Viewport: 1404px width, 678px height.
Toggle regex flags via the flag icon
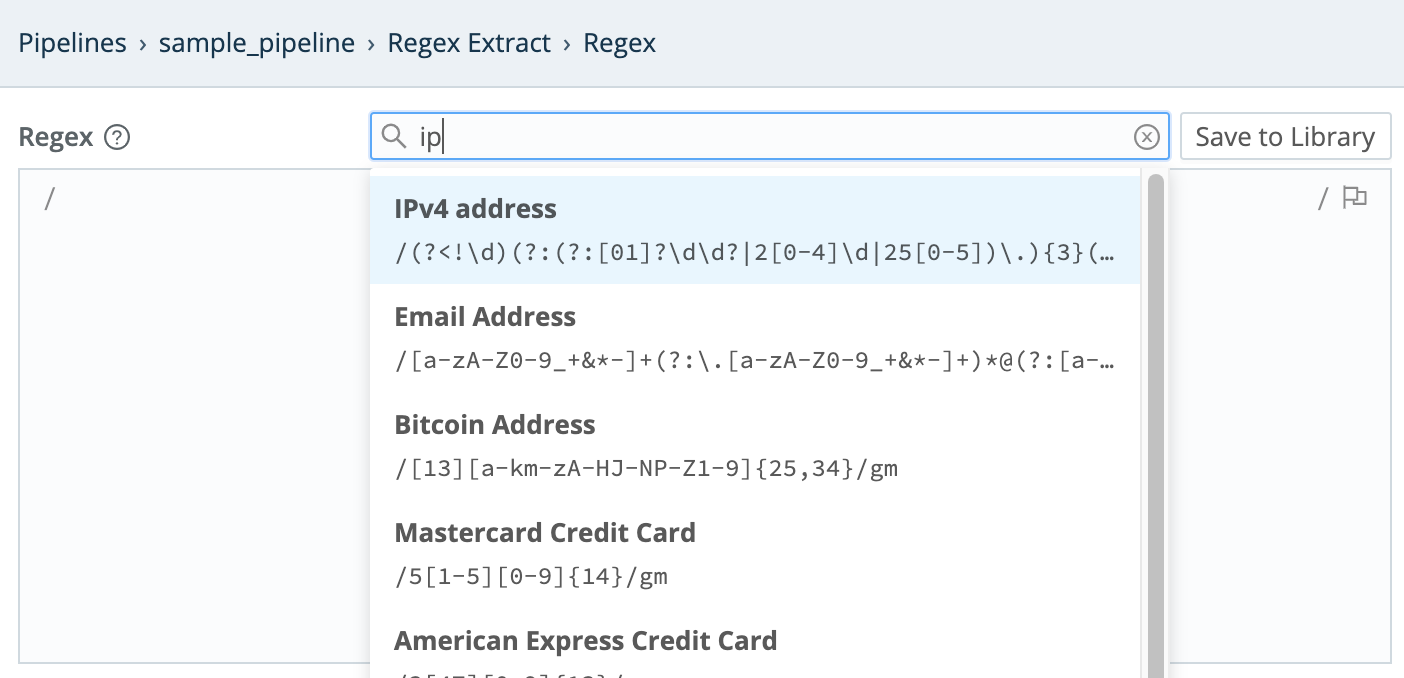coord(1355,197)
